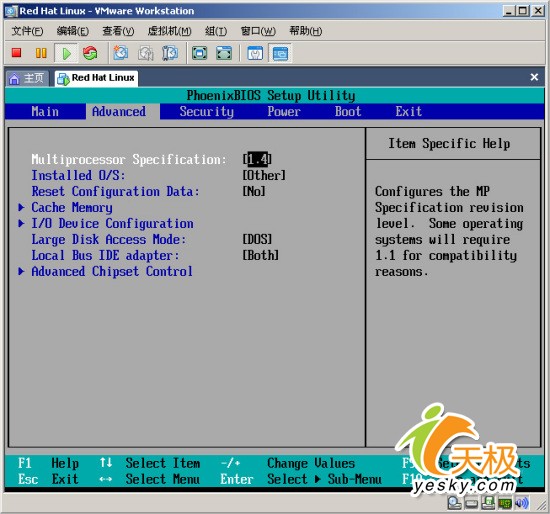Open the 帮助(H) menu
550x514 pixels.
coord(306,31)
